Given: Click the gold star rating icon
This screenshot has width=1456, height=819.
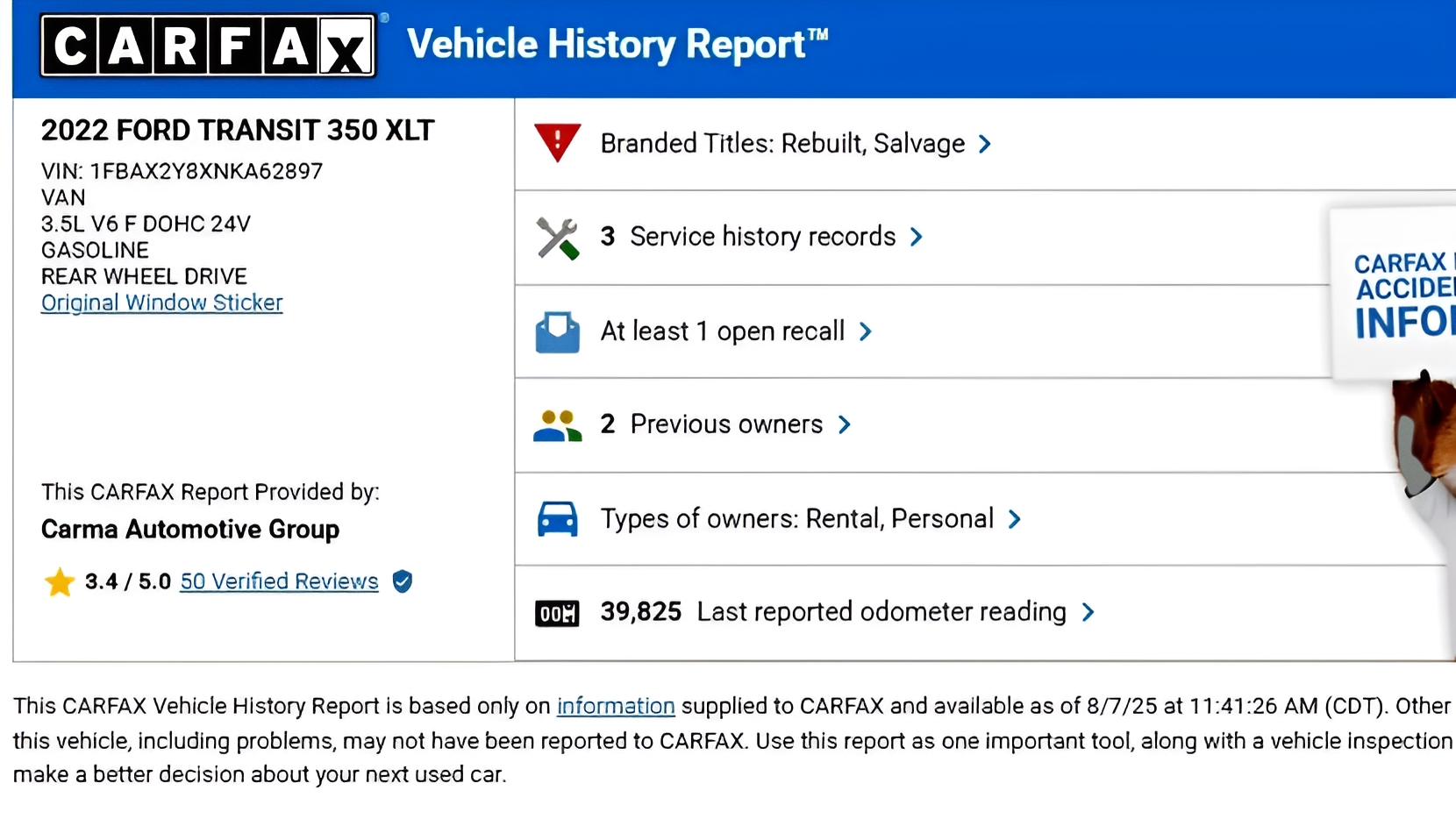Looking at the screenshot, I should point(60,582).
